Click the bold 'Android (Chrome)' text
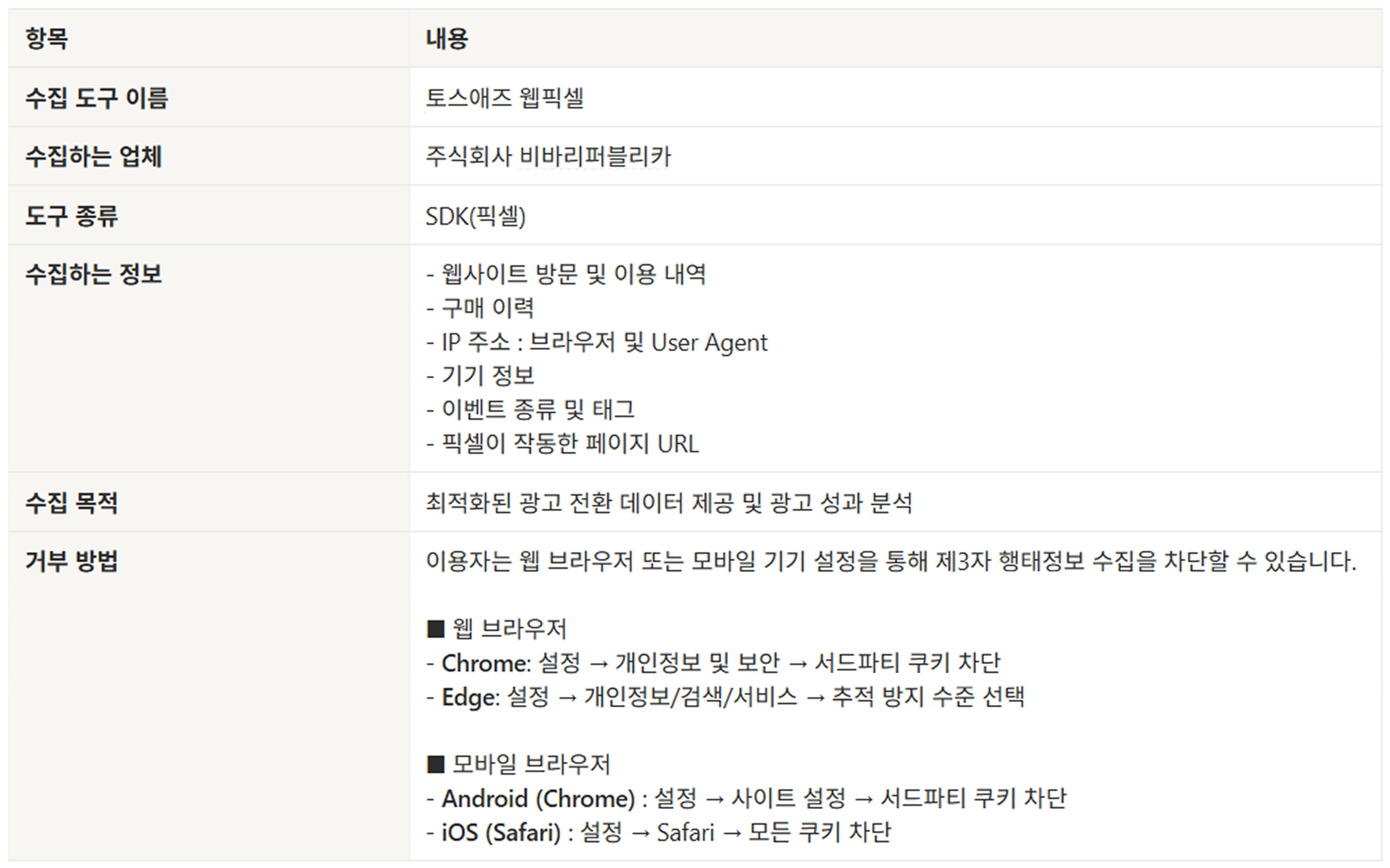Viewport: 1390px width, 868px height. pos(538,799)
